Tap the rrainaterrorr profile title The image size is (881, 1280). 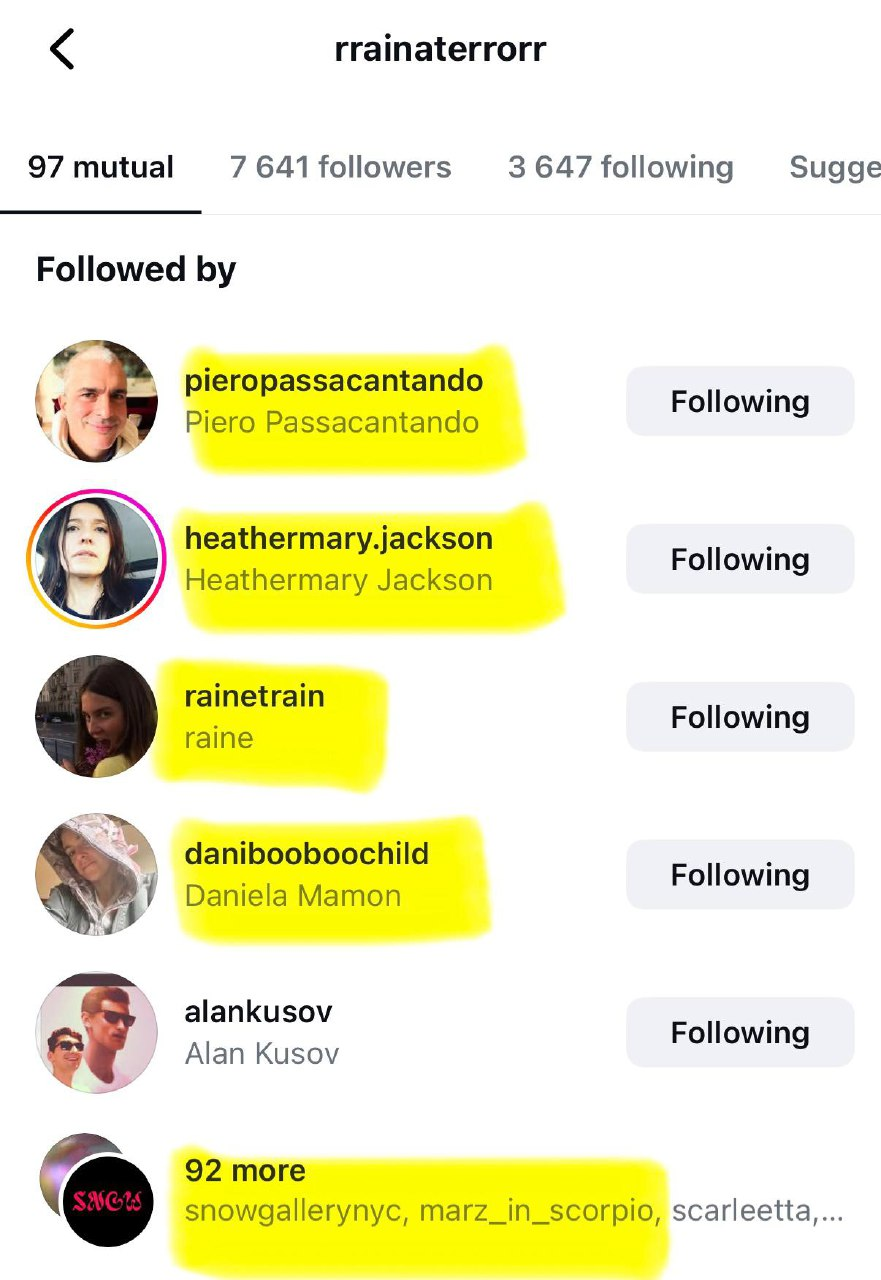[x=441, y=50]
